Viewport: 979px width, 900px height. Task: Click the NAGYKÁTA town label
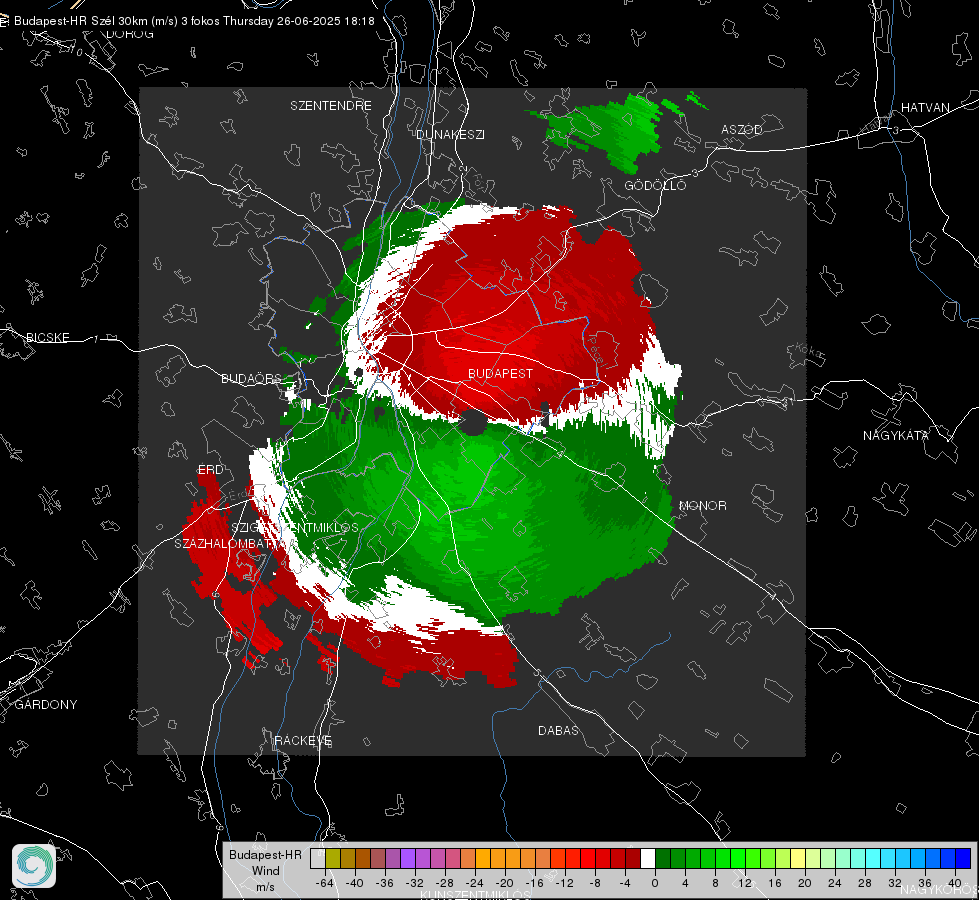pos(895,435)
